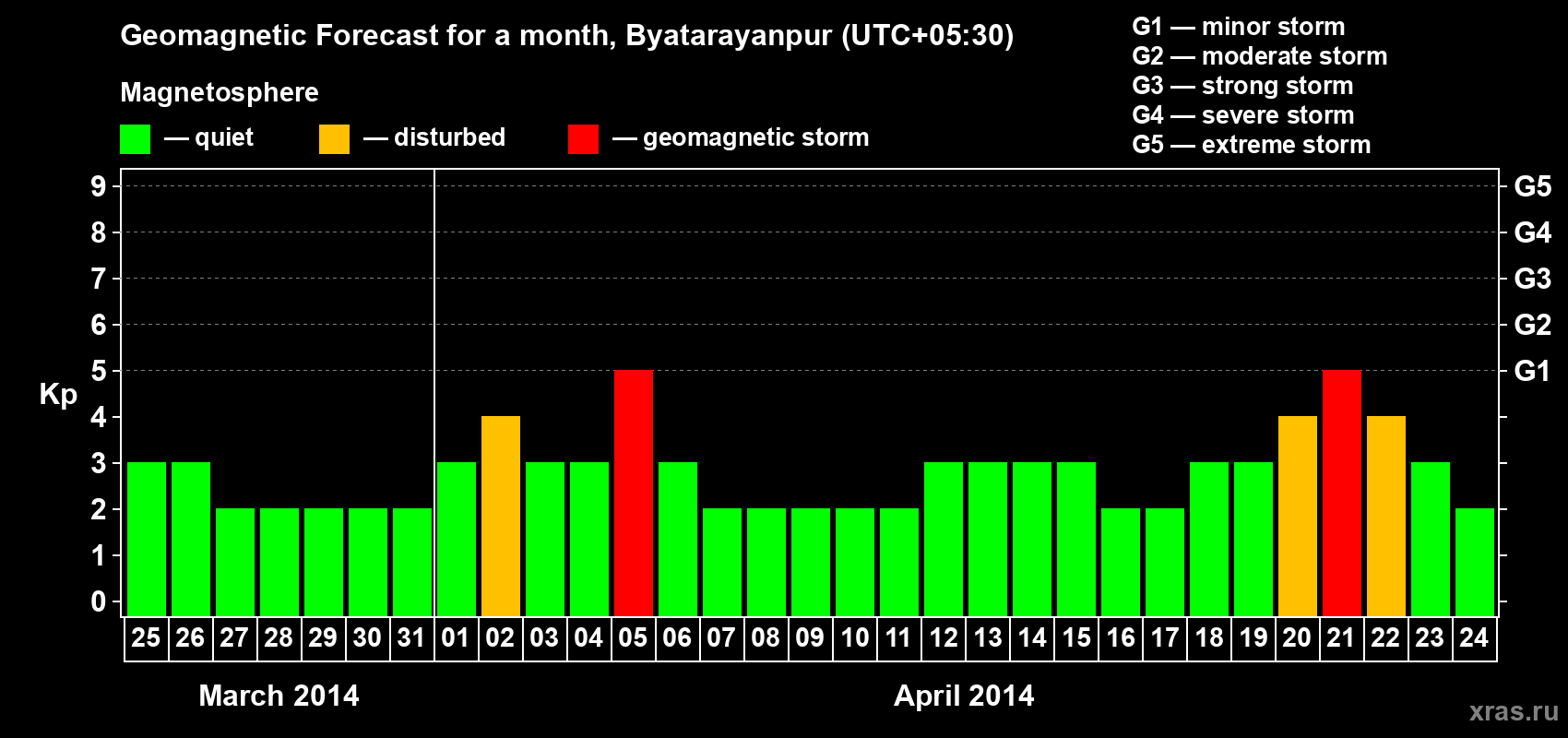Select the orange bar for April 22

[x=1386, y=516]
